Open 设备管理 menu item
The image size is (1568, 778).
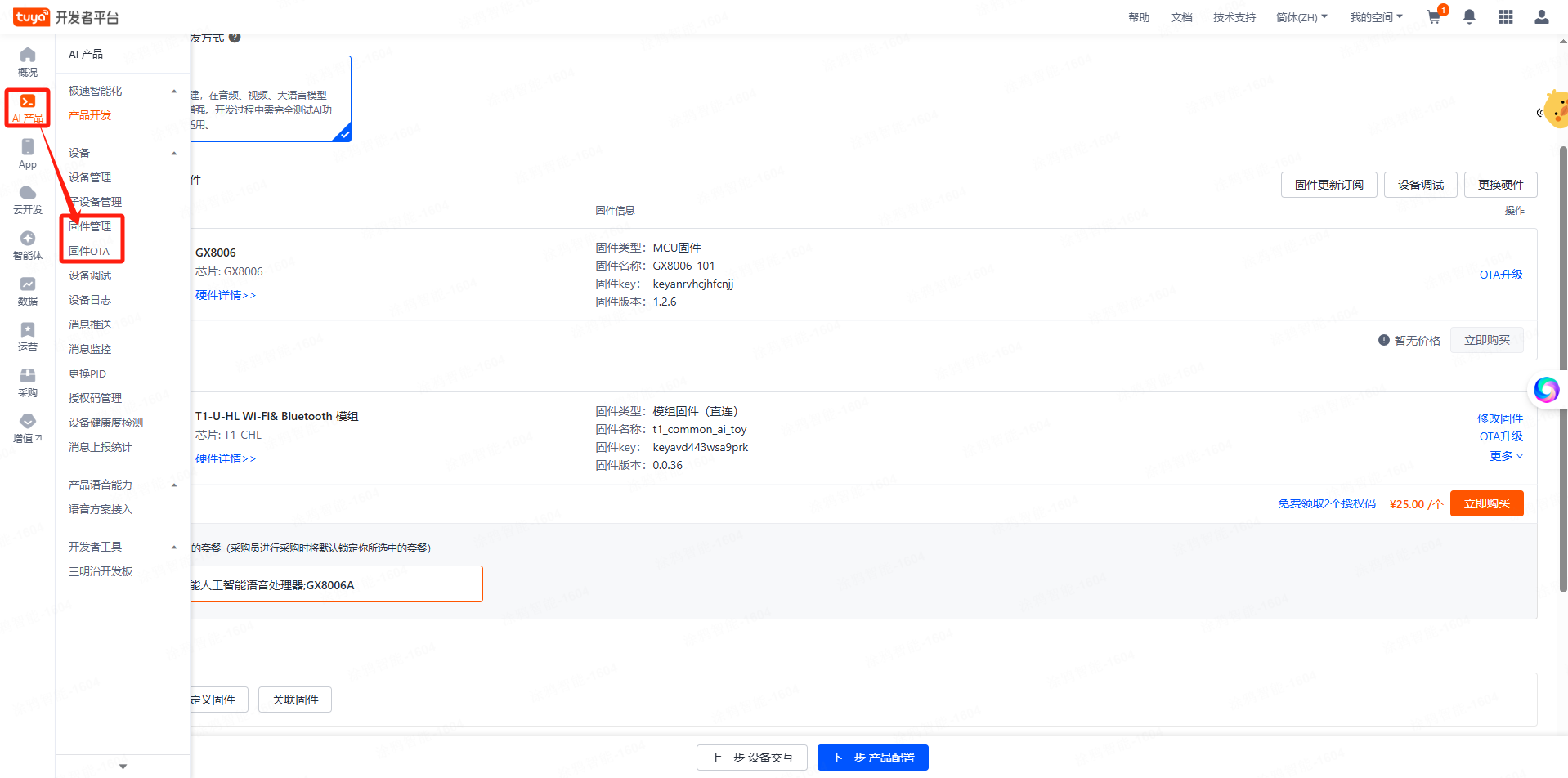pos(90,177)
